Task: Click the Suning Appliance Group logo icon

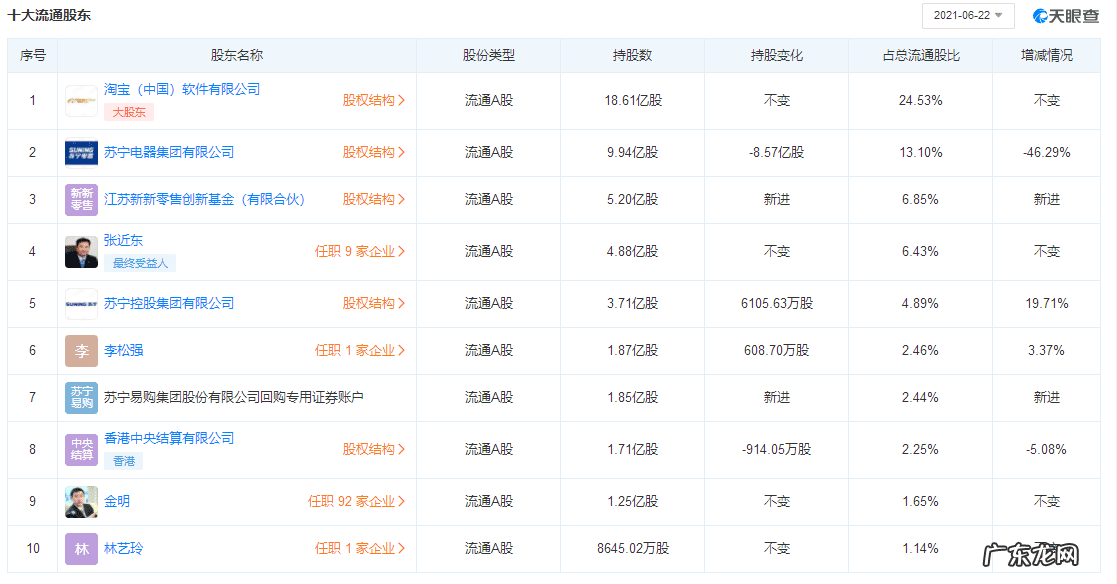Action: (81, 153)
